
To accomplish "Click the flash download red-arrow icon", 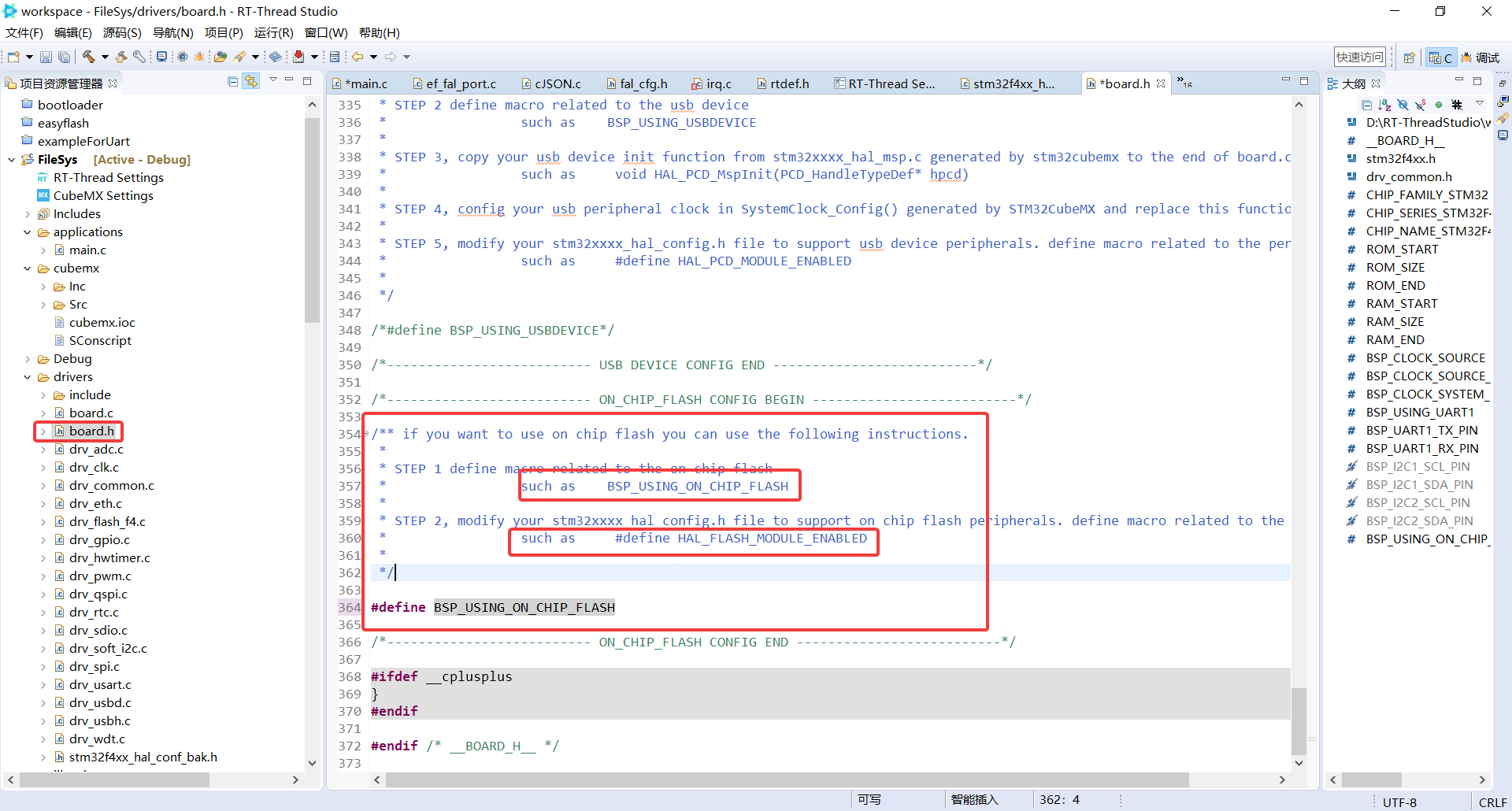I will (x=298, y=56).
